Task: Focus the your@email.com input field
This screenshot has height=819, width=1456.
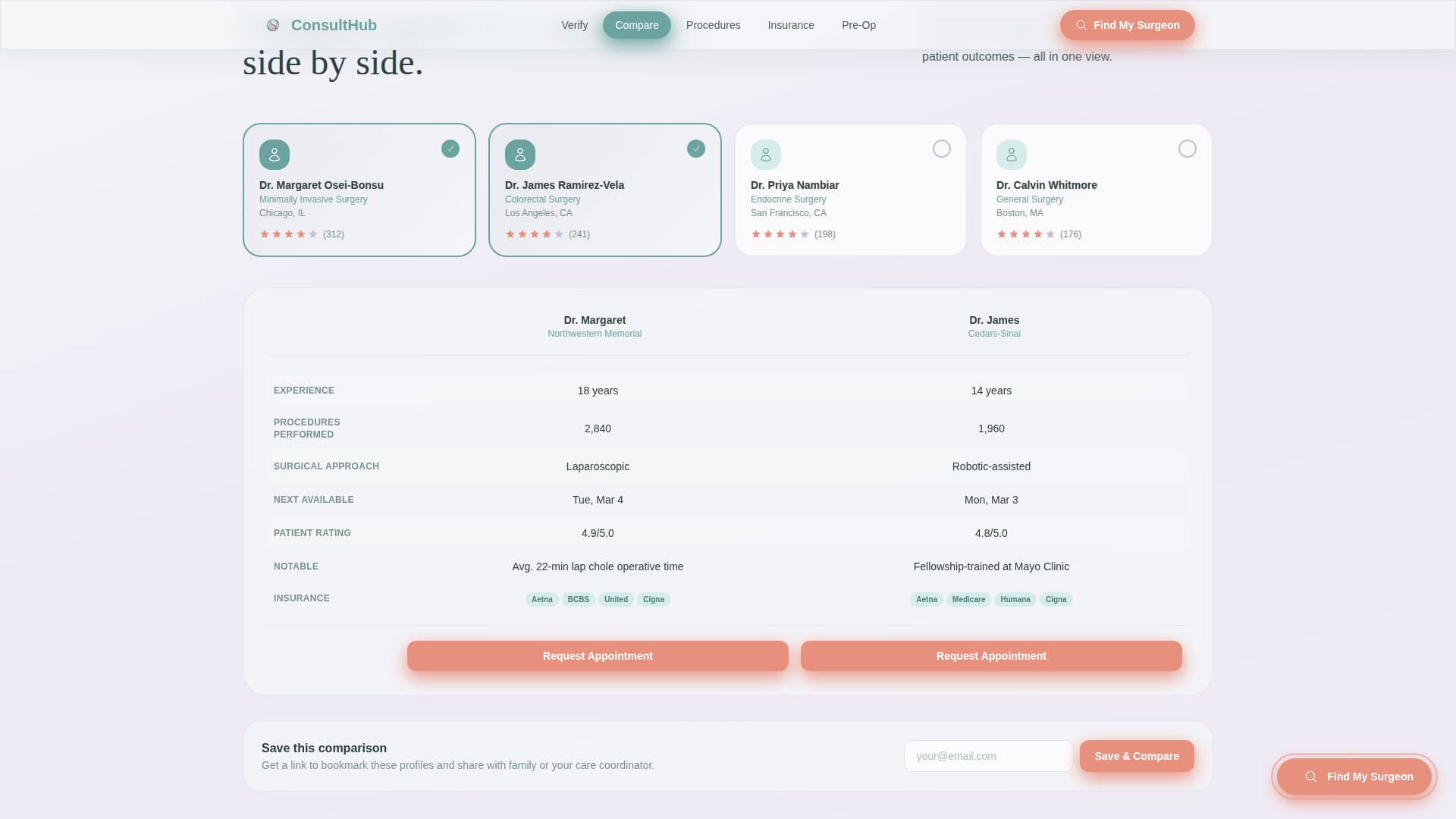Action: (988, 756)
